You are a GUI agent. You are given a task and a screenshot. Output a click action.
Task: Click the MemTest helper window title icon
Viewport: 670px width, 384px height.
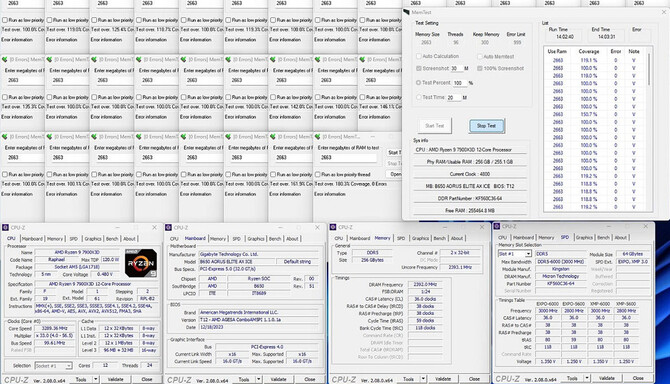coord(406,12)
